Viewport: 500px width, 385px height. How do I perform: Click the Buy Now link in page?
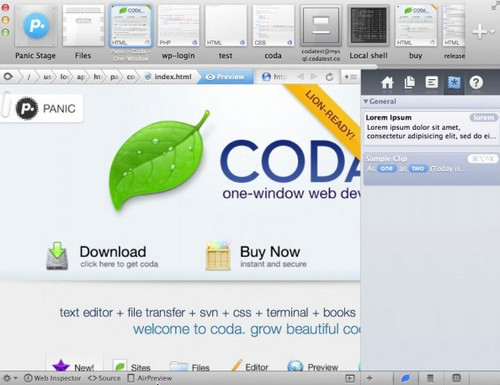click(x=256, y=256)
